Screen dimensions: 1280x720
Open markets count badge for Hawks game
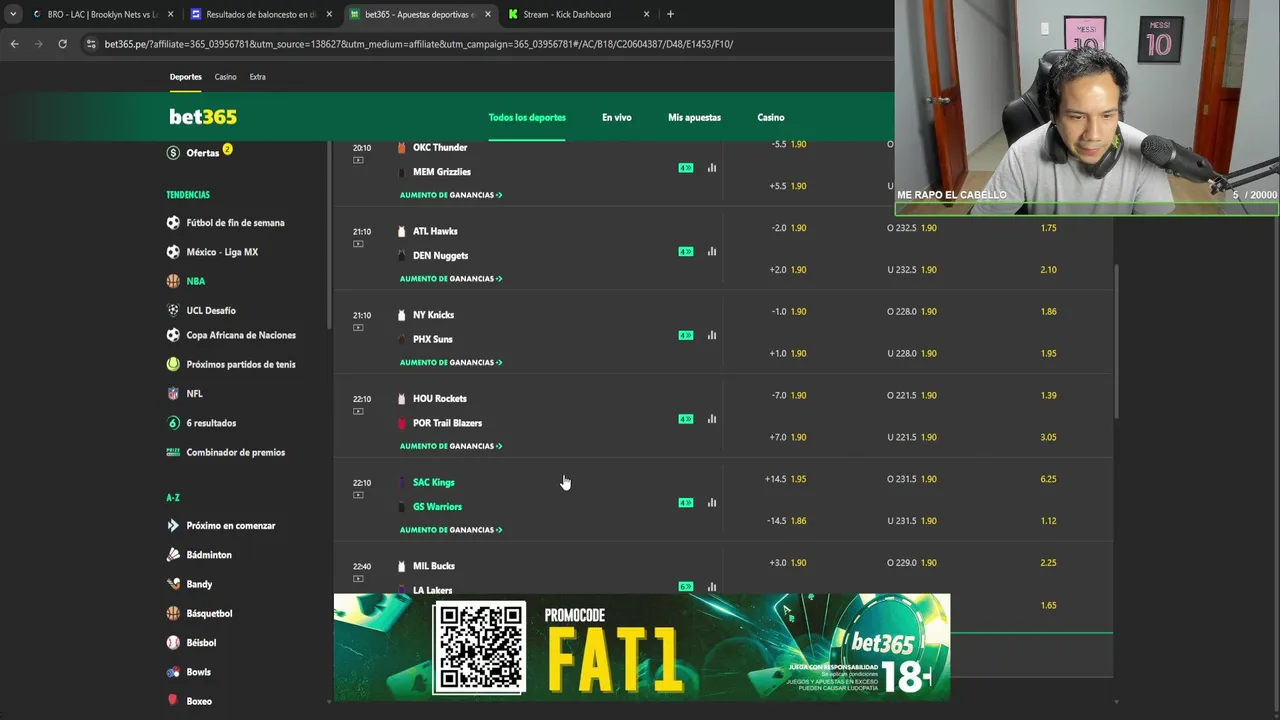click(686, 251)
